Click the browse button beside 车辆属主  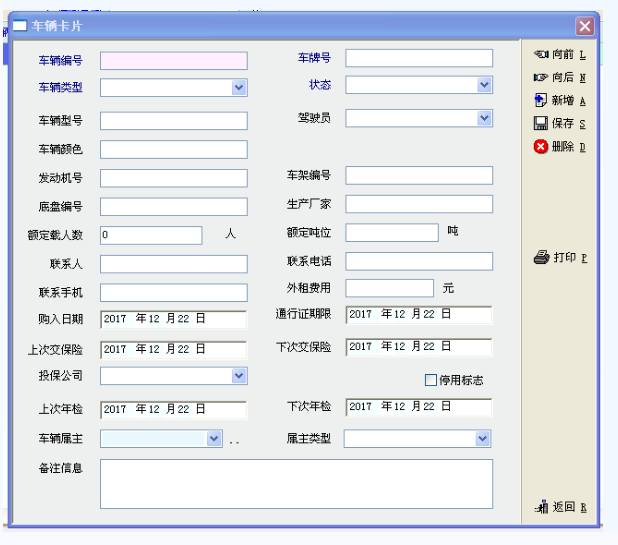pos(234,440)
